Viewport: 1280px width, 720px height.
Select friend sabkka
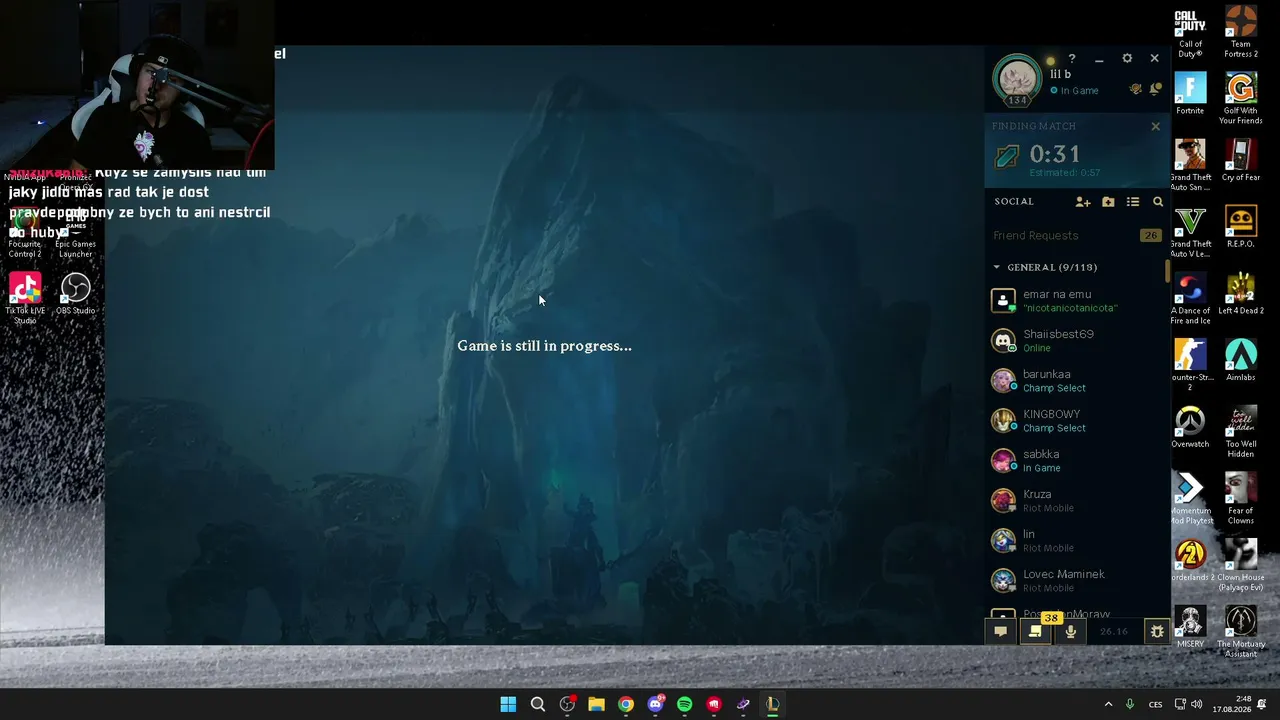tap(1076, 460)
